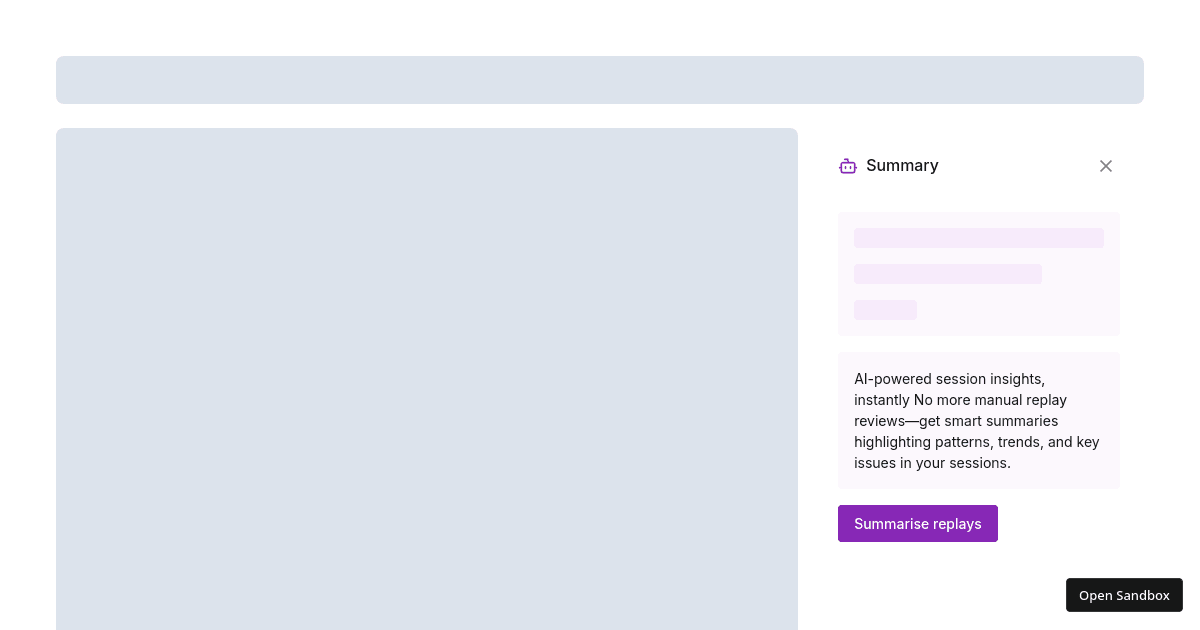Close the Summary panel
Viewport: 1200px width, 630px height.
pos(1106,166)
